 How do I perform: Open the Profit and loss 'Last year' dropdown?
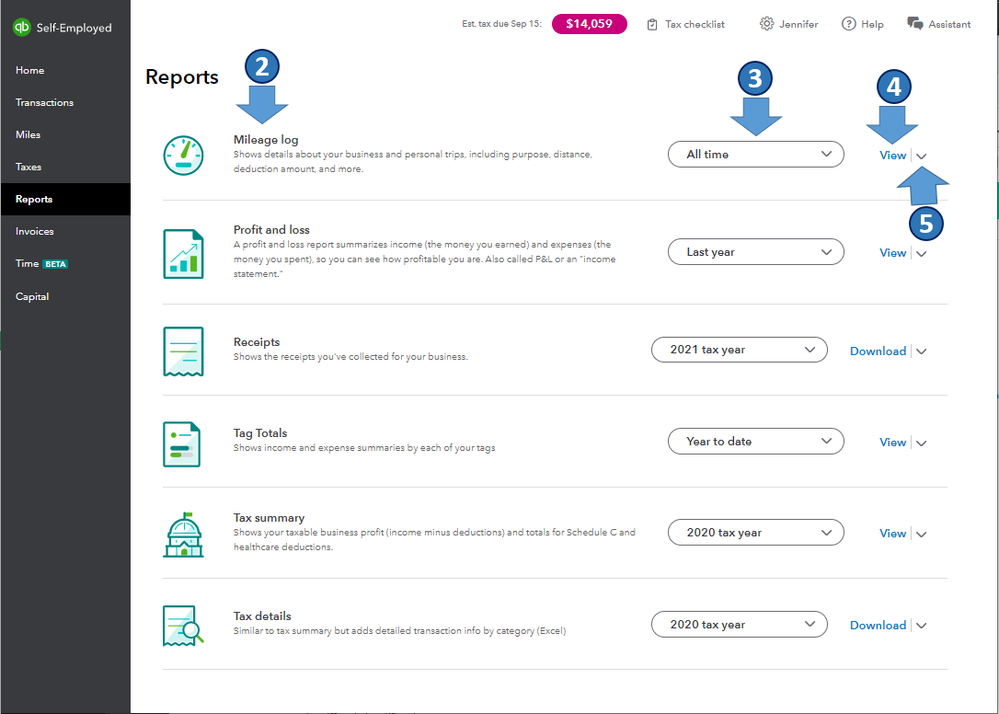(756, 252)
